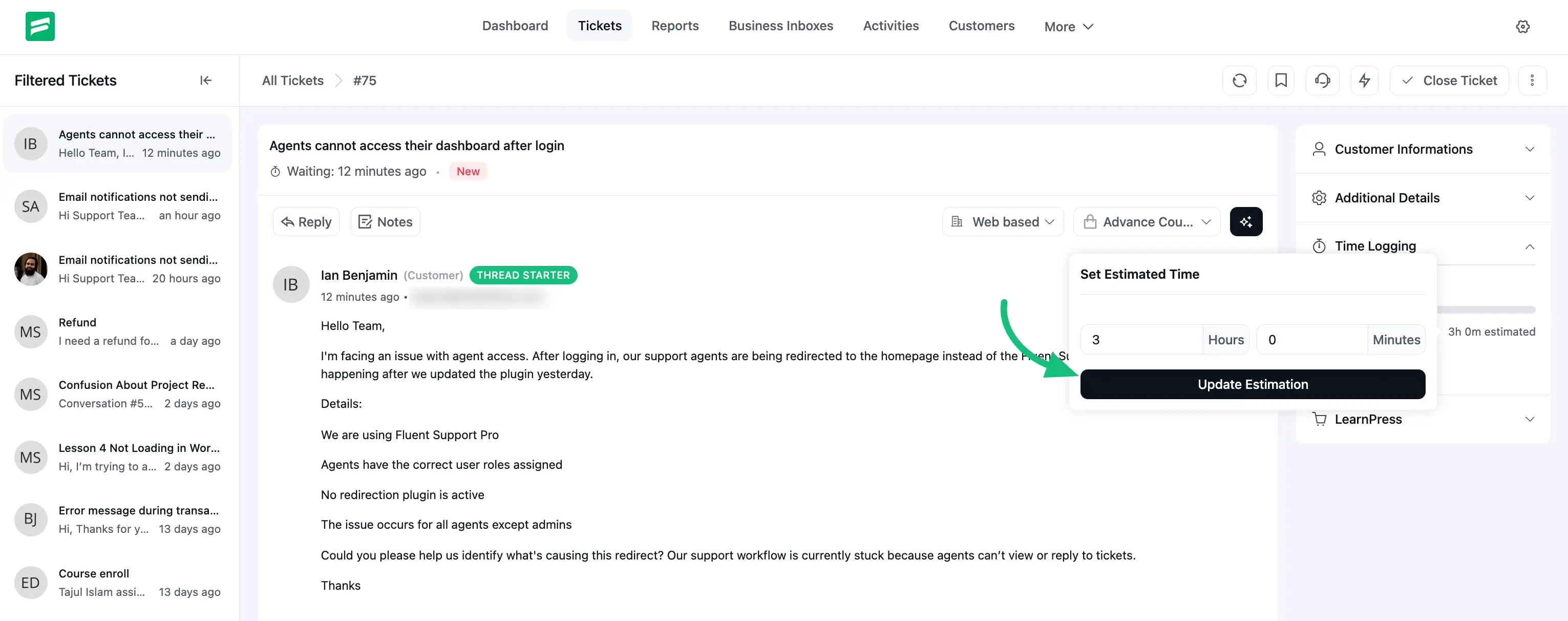The width and height of the screenshot is (1568, 621).
Task: Open the Web based dropdown
Action: coord(1003,222)
